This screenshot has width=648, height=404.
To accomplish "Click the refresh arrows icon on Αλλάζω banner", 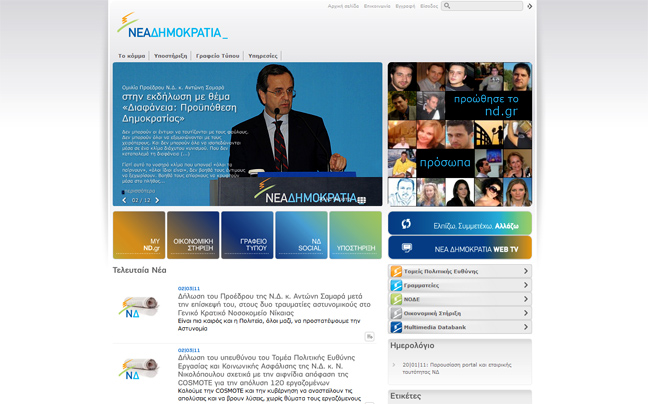I will point(406,223).
